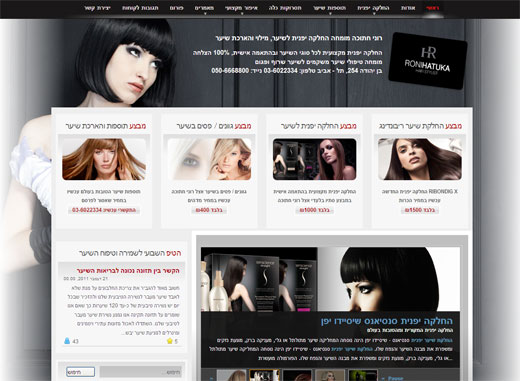Click the 03-6022334 call now button
The width and height of the screenshot is (520, 381).
104,210
